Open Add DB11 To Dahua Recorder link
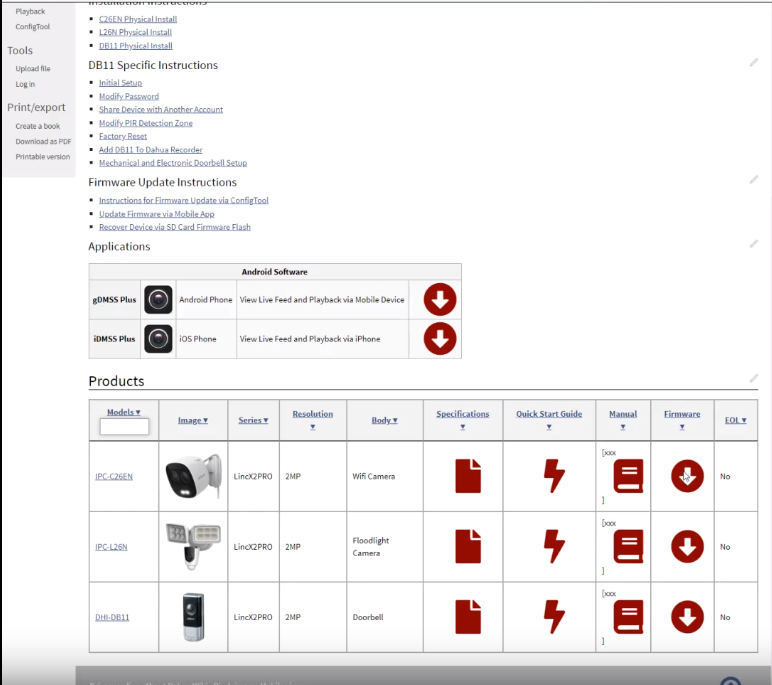The height and width of the screenshot is (685, 772). pos(151,150)
